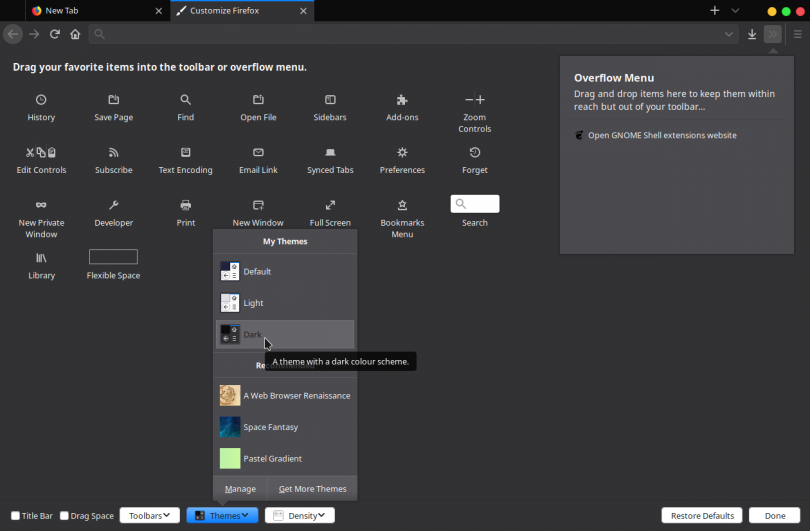Select the Forget icon
810x531 pixels.
[474, 152]
